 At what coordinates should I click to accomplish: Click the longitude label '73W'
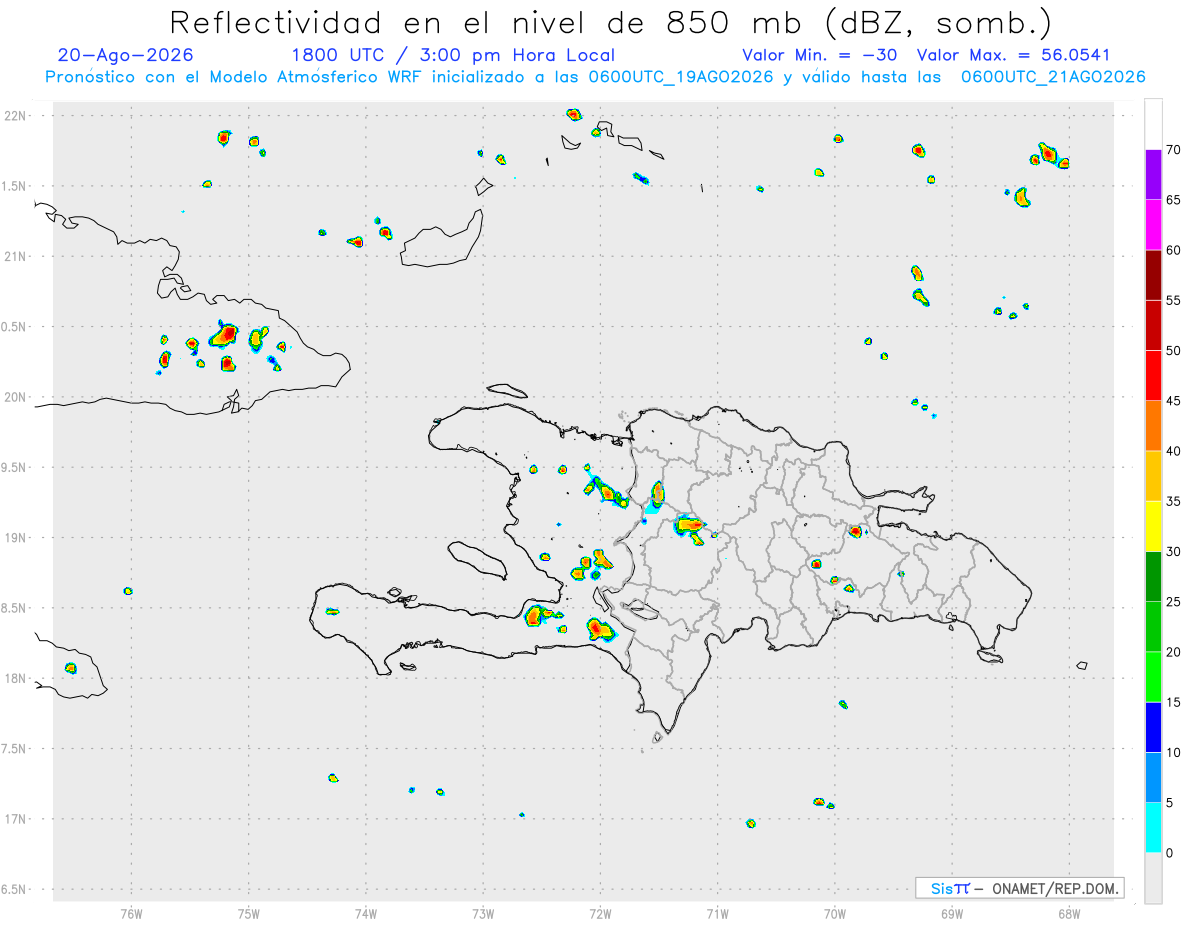coord(483,913)
